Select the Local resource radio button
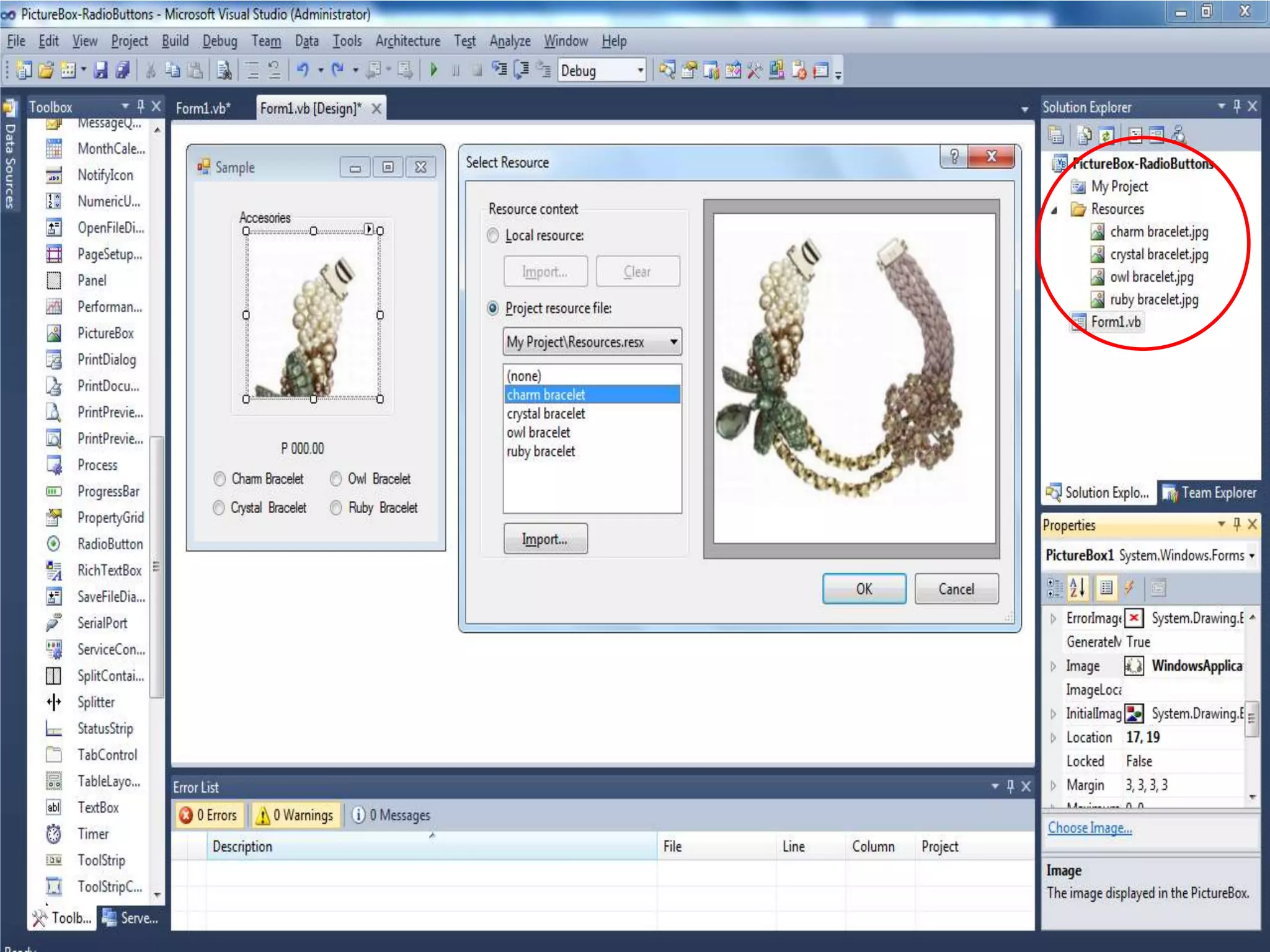The image size is (1270, 952). [x=493, y=236]
